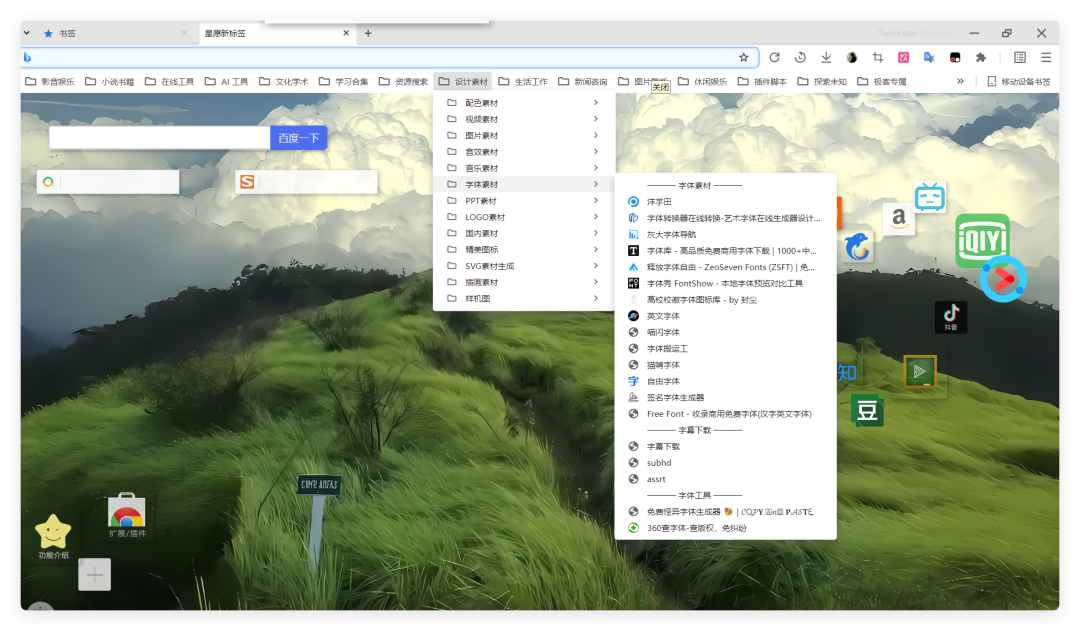The height and width of the screenshot is (631, 1080).
Task: Expand 视频素材 submenu folder
Action: (x=521, y=119)
